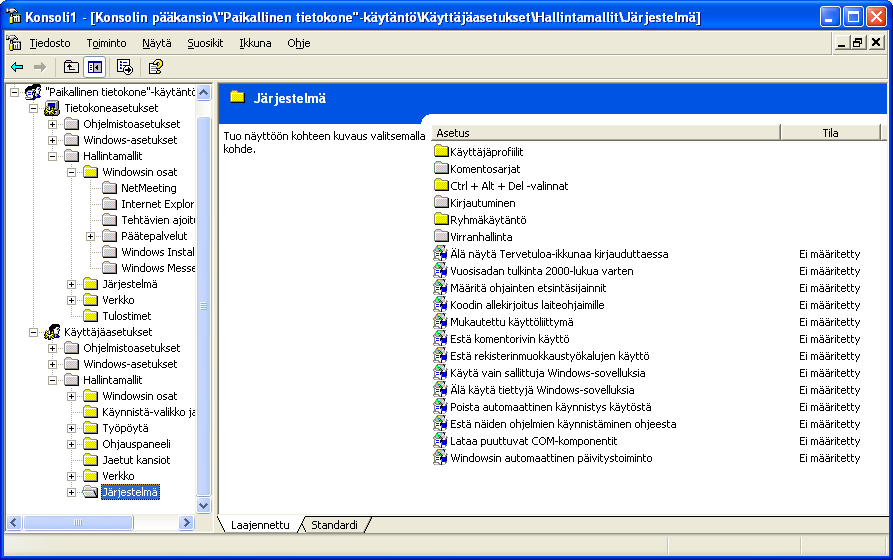Expand the Työpöytä tree node
This screenshot has width=893, height=560.
(72, 428)
